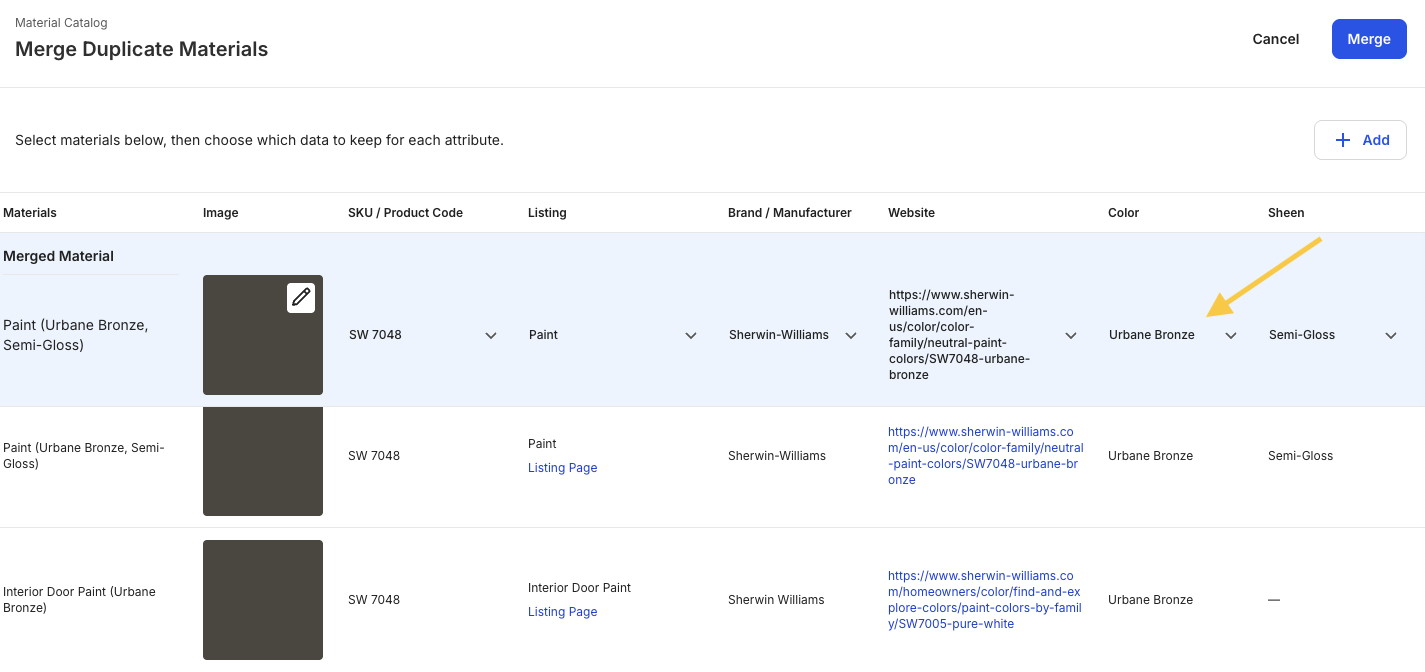Viewport: 1425px width, 672px height.
Task: Click the blue Merge button
Action: 1369,39
